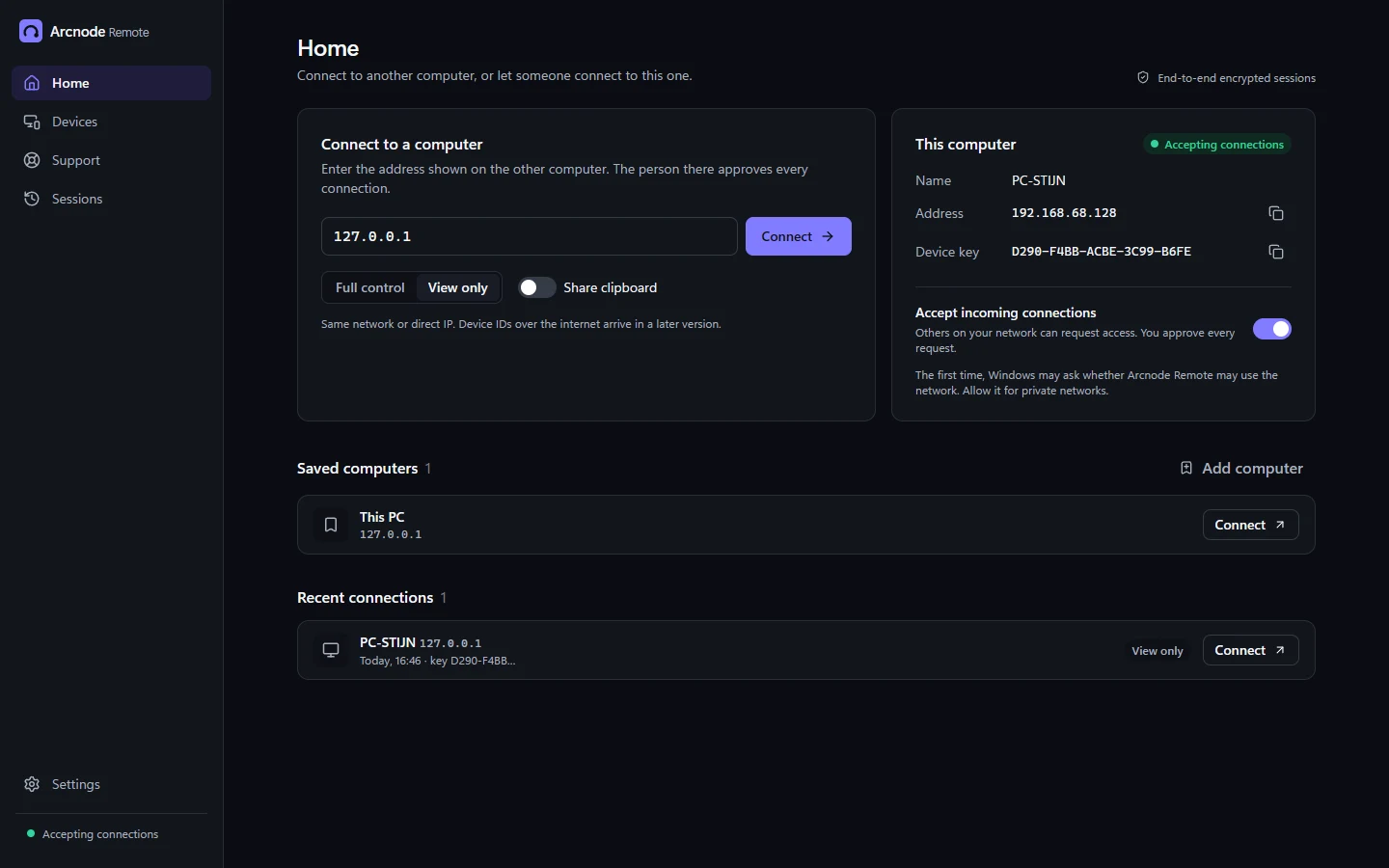Click the purple Connect button
1389x868 pixels.
coord(798,236)
